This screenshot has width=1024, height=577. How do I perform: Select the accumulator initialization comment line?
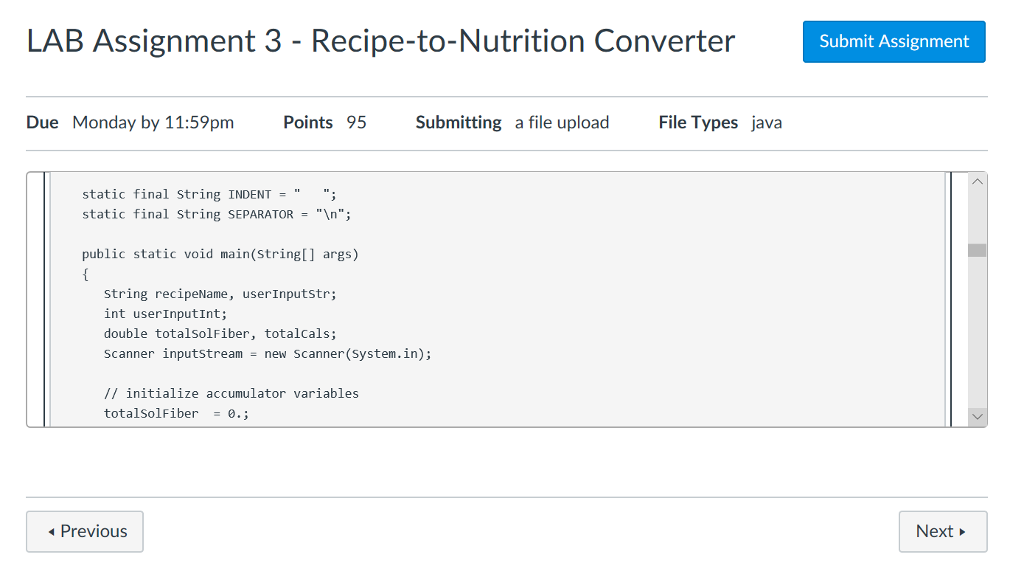click(230, 393)
